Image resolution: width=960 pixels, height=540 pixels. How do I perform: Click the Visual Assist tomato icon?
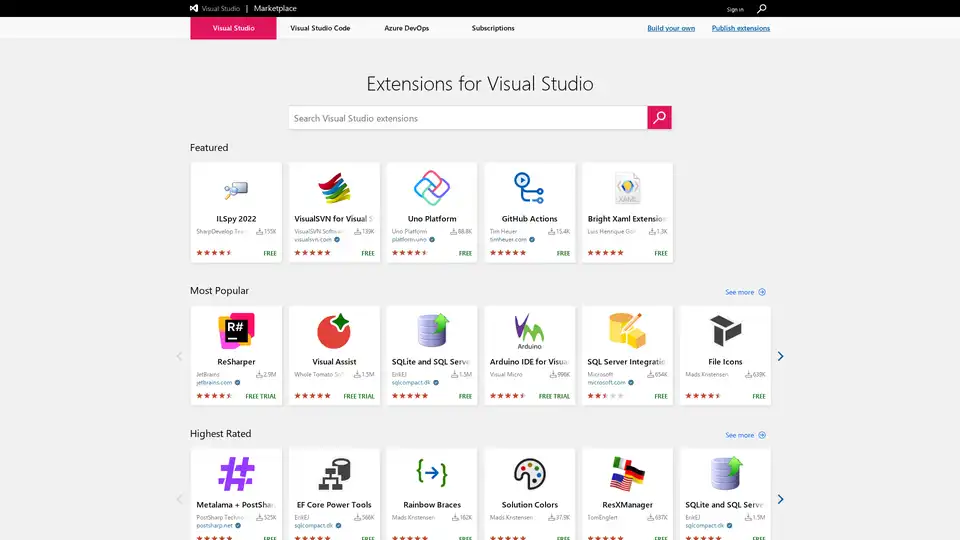click(334, 330)
